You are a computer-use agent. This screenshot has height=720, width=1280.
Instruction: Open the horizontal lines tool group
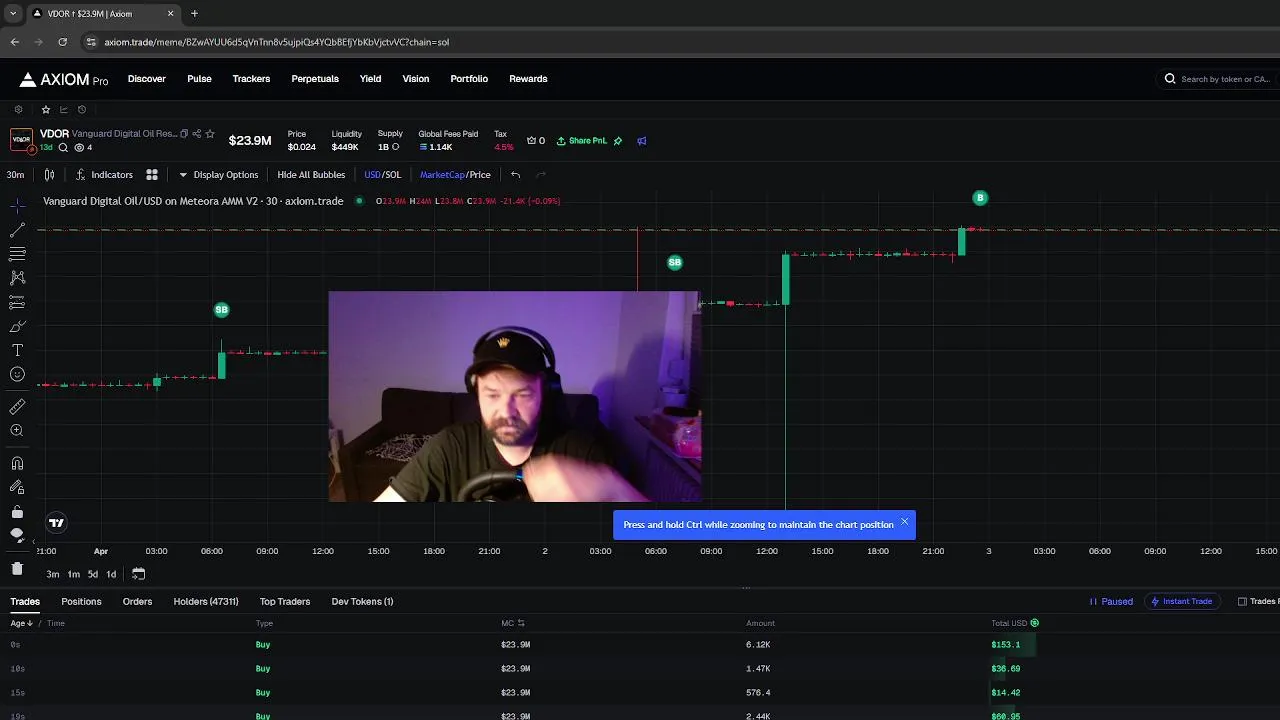[x=17, y=254]
